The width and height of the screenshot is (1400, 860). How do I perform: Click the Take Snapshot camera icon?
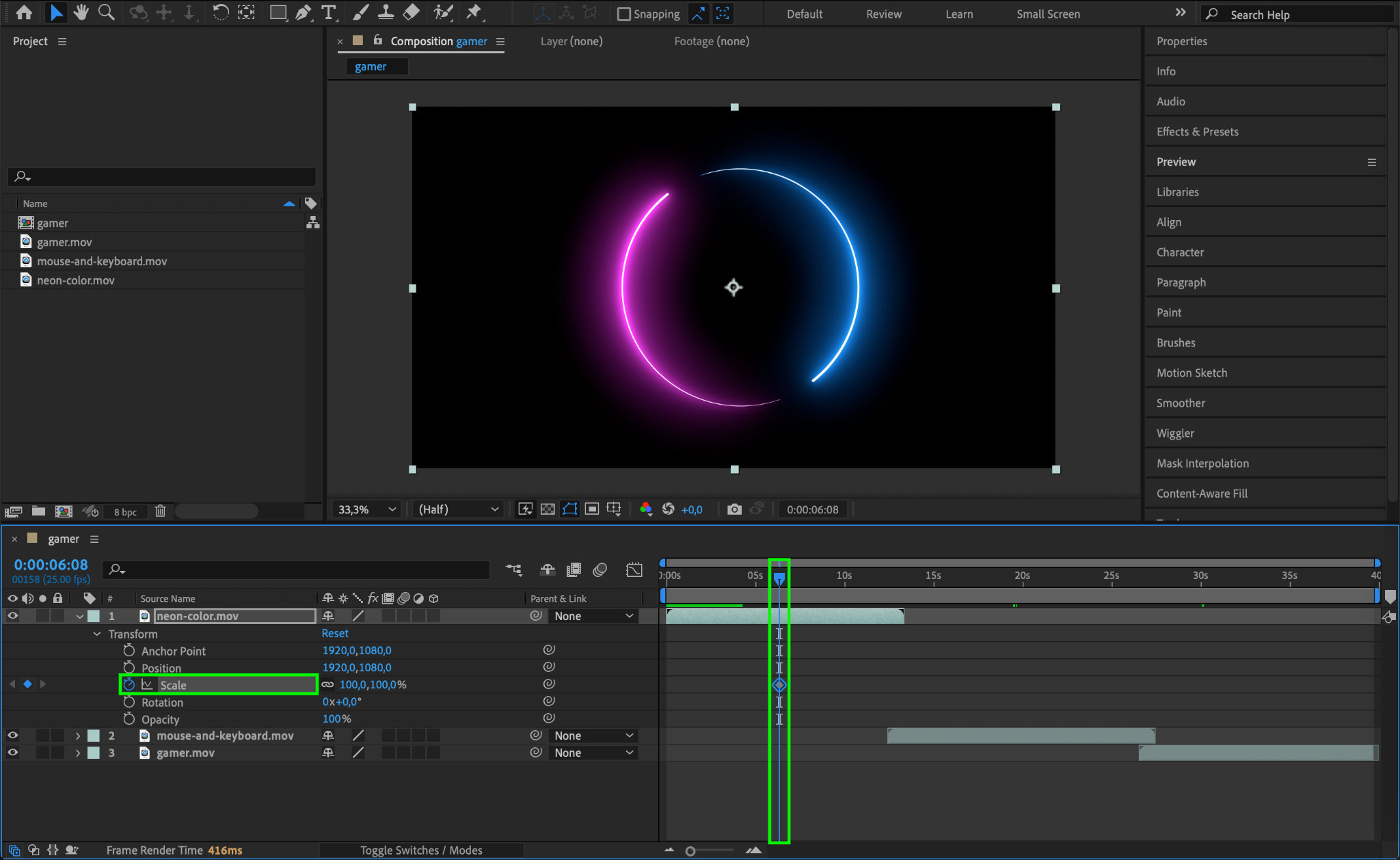[734, 509]
